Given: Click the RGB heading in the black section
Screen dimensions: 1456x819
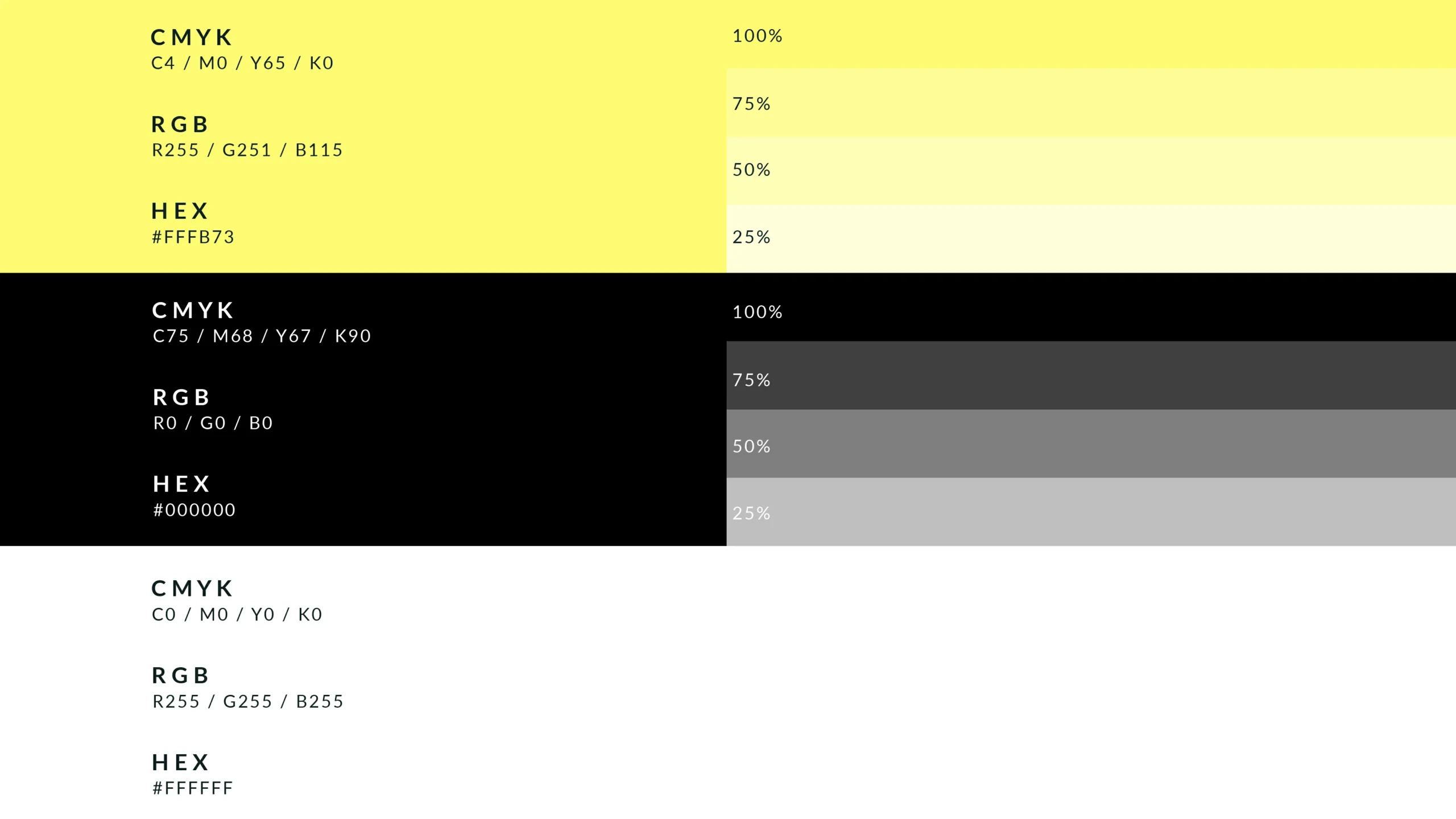Looking at the screenshot, I should 181,398.
